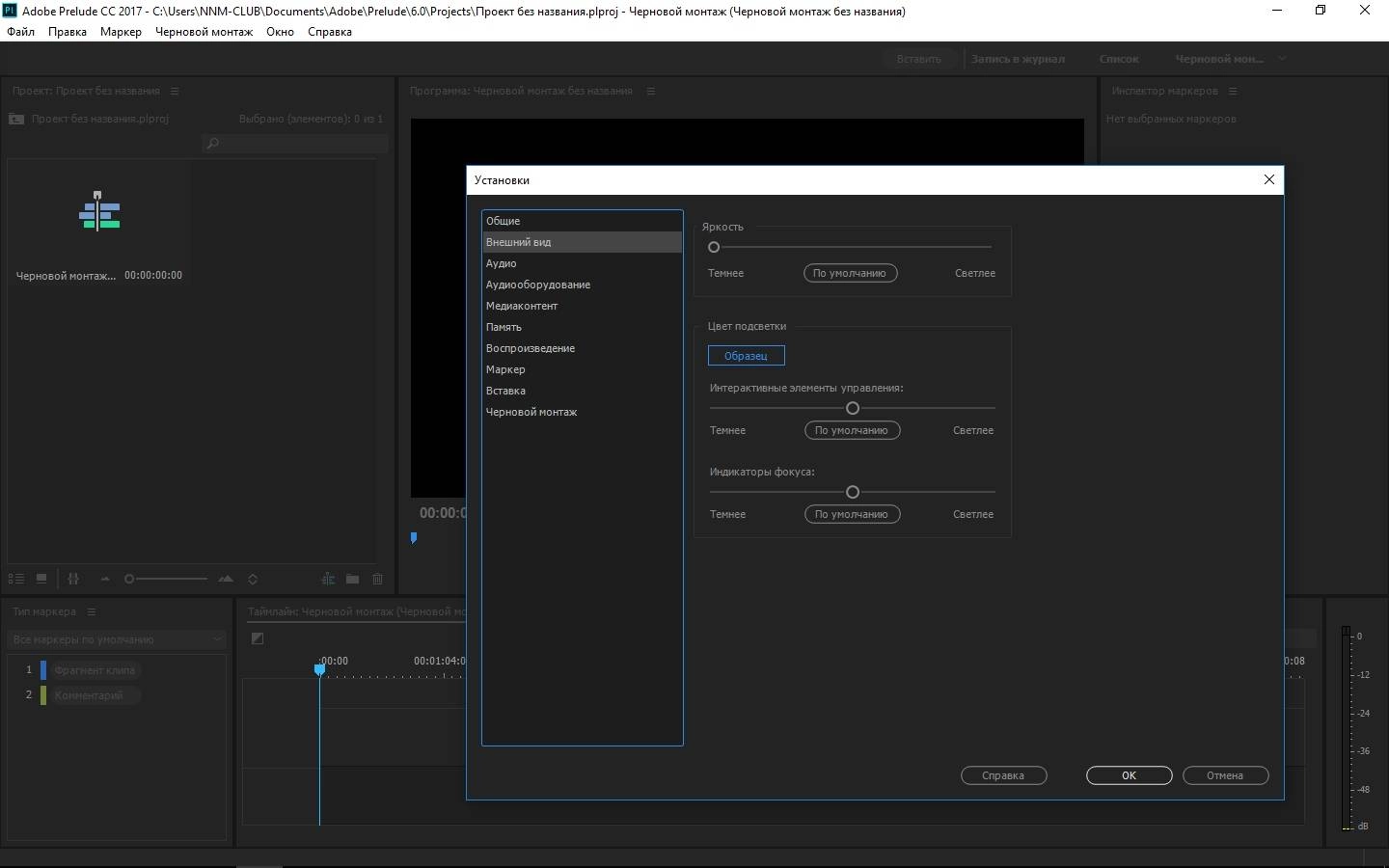1389x868 pixels.
Task: Open the Правка menu
Action: coord(68,32)
